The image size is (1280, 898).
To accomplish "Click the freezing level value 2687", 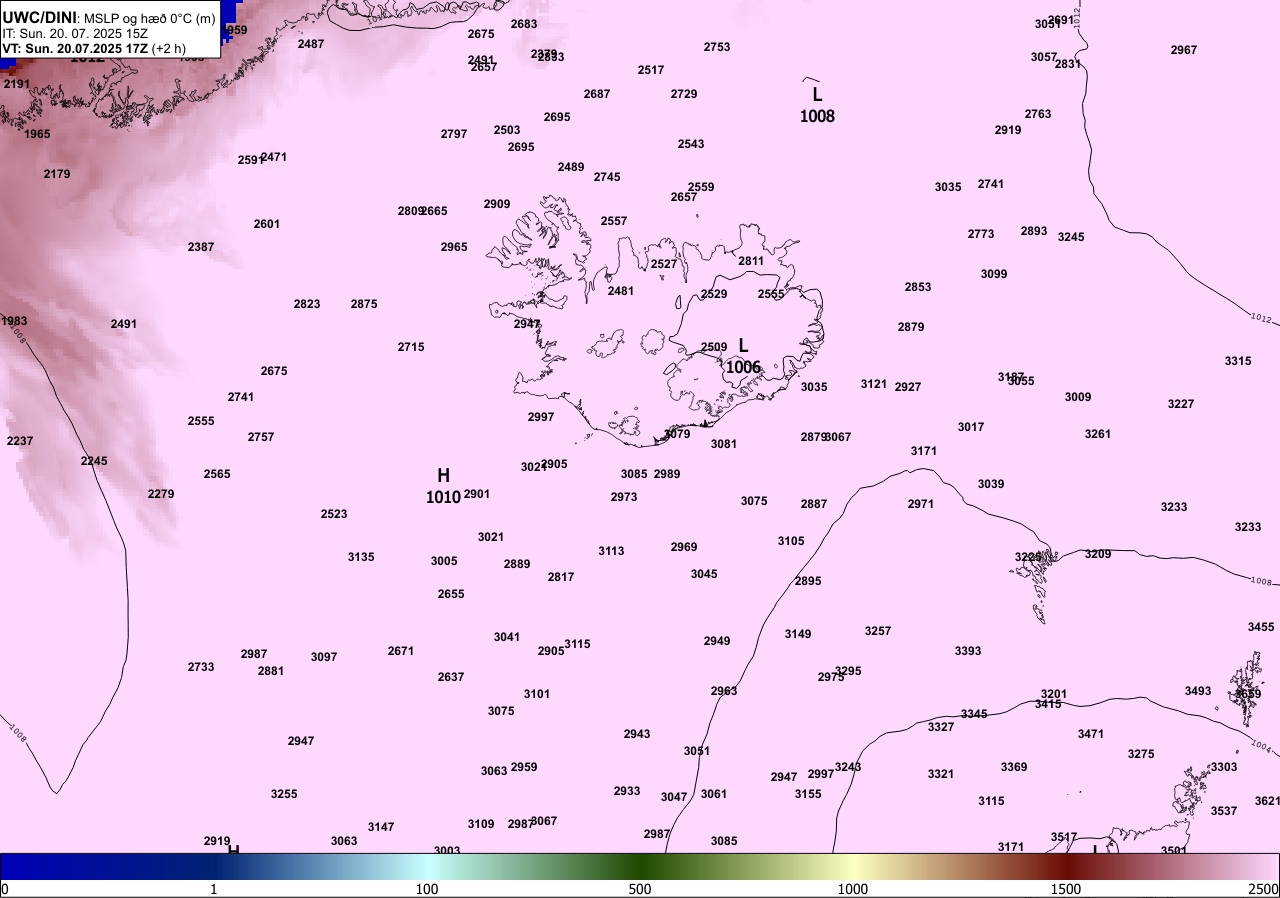I will (x=597, y=94).
